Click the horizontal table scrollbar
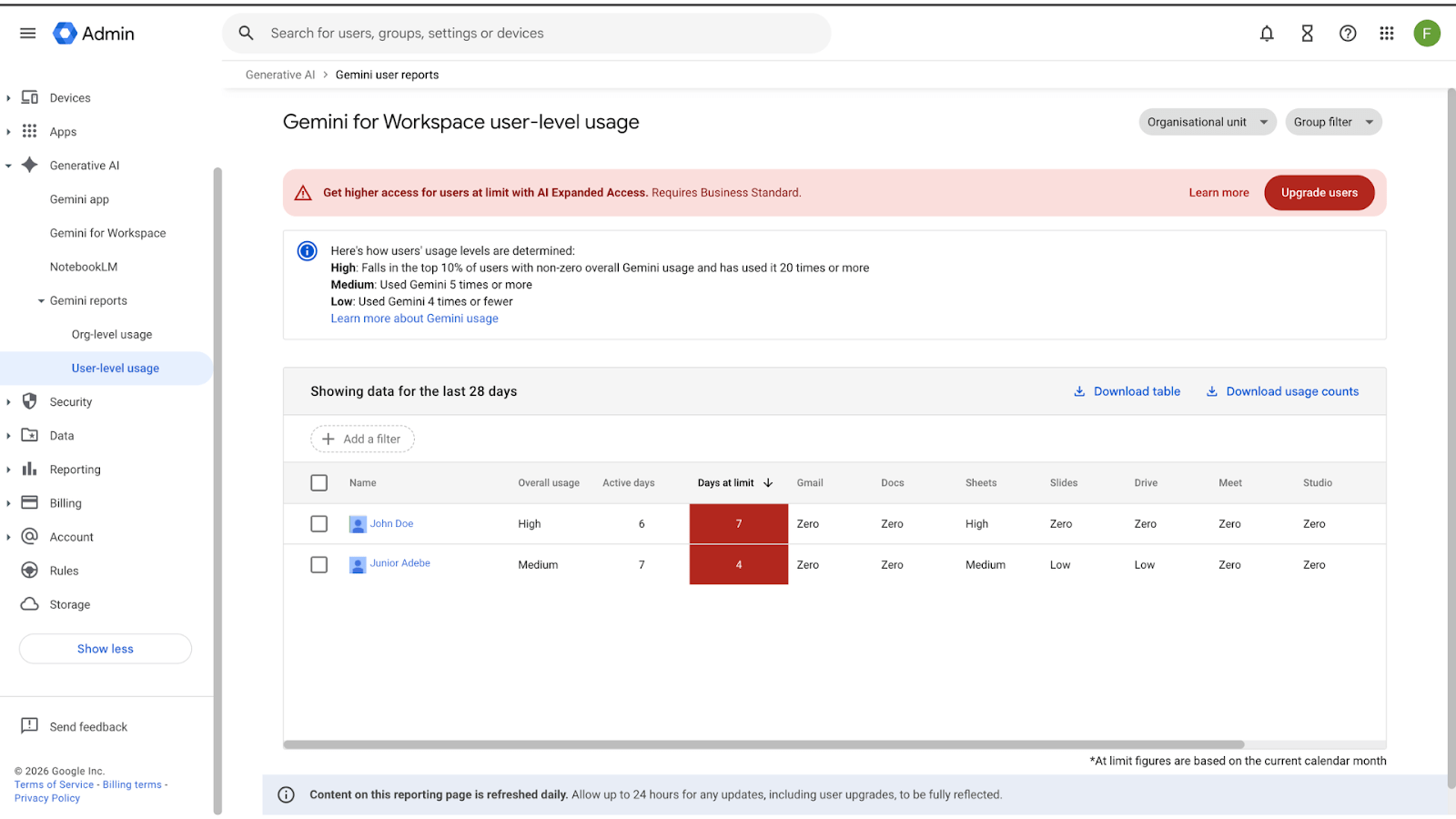 pyautogui.click(x=763, y=744)
